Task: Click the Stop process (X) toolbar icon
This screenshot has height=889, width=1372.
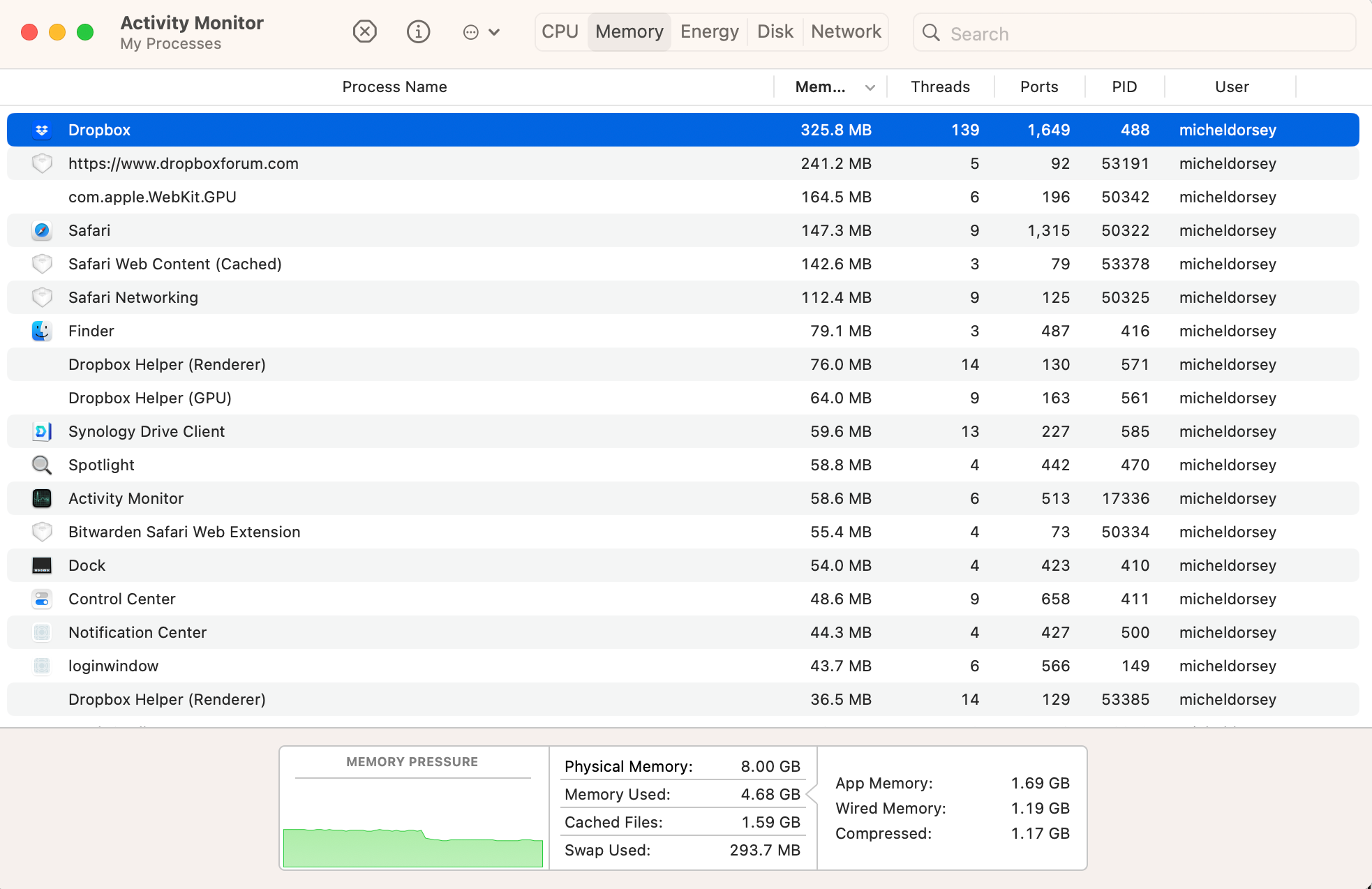Action: coord(365,31)
